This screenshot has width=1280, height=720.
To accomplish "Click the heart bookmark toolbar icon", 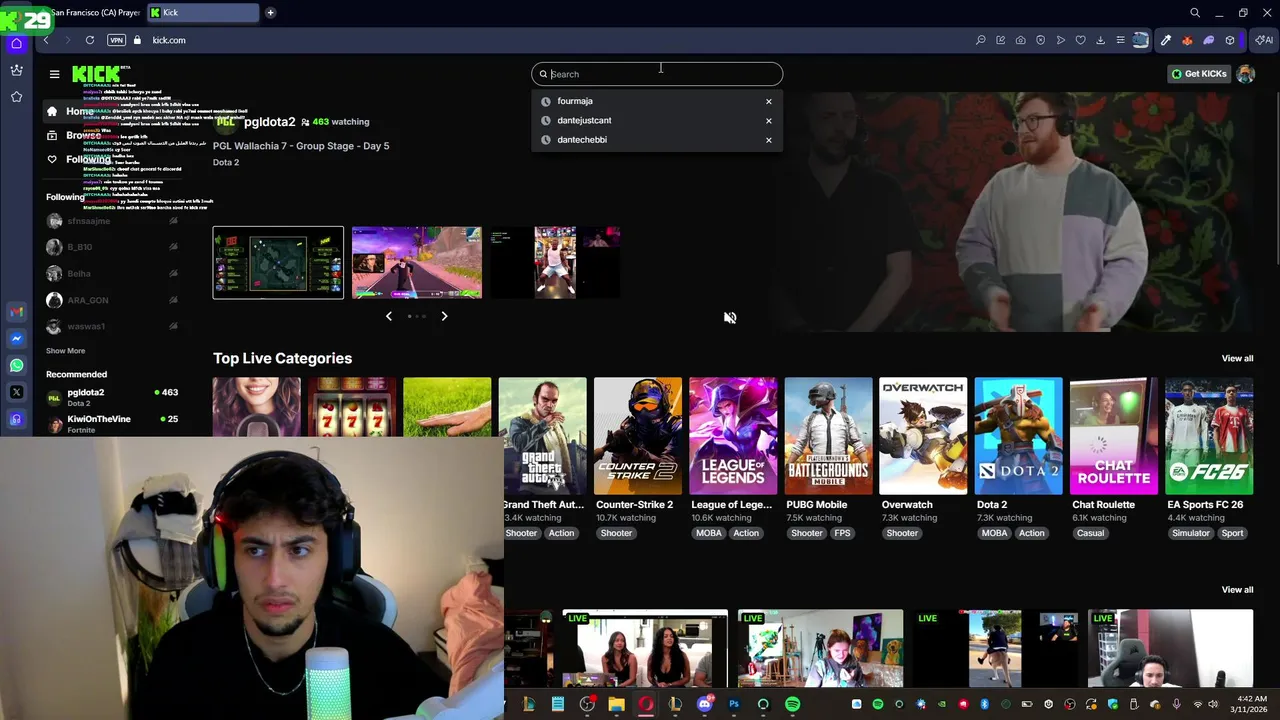I will coord(1080,40).
